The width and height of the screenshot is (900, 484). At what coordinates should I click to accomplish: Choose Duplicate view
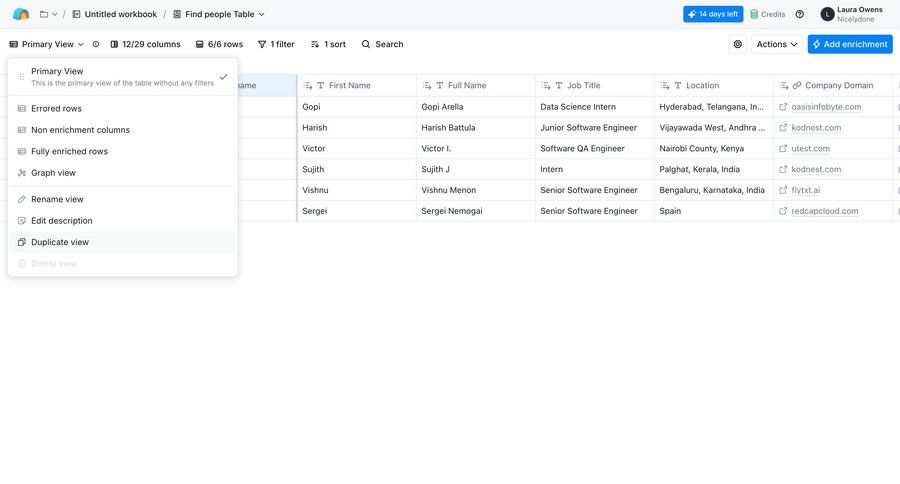[x=122, y=242]
